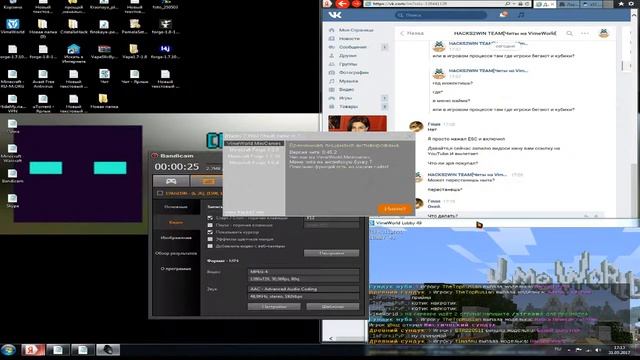Open VK notifications bell icon
640x360 pixels.
click(x=504, y=15)
